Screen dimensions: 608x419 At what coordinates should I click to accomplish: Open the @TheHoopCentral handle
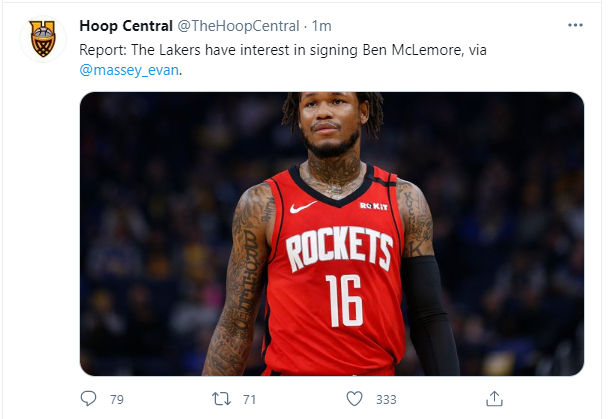[238, 26]
